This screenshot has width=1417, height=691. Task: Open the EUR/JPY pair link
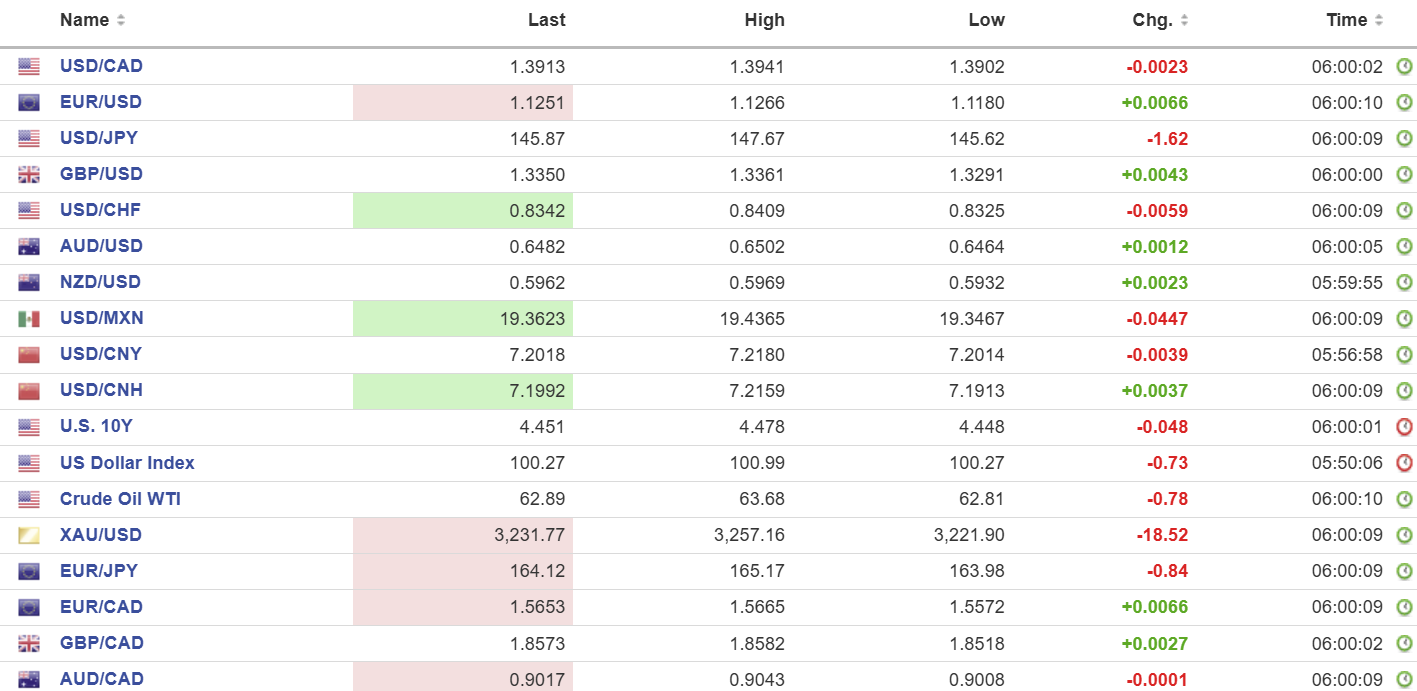[99, 570]
